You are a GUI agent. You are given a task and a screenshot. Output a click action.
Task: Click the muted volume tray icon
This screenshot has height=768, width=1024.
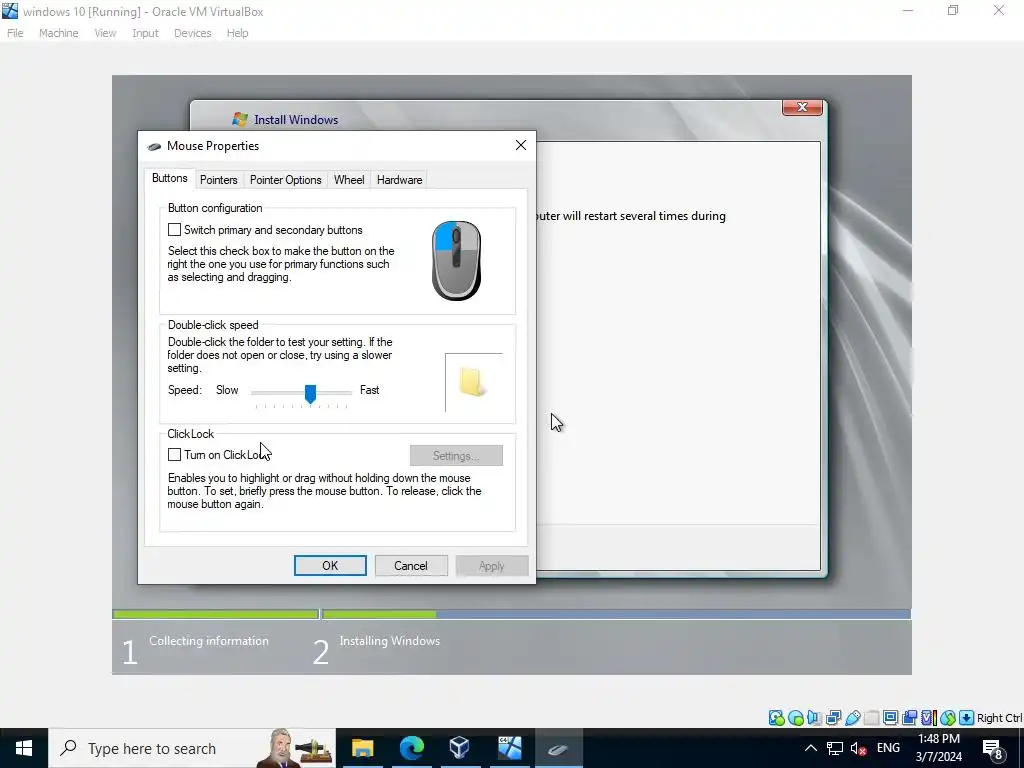(859, 748)
